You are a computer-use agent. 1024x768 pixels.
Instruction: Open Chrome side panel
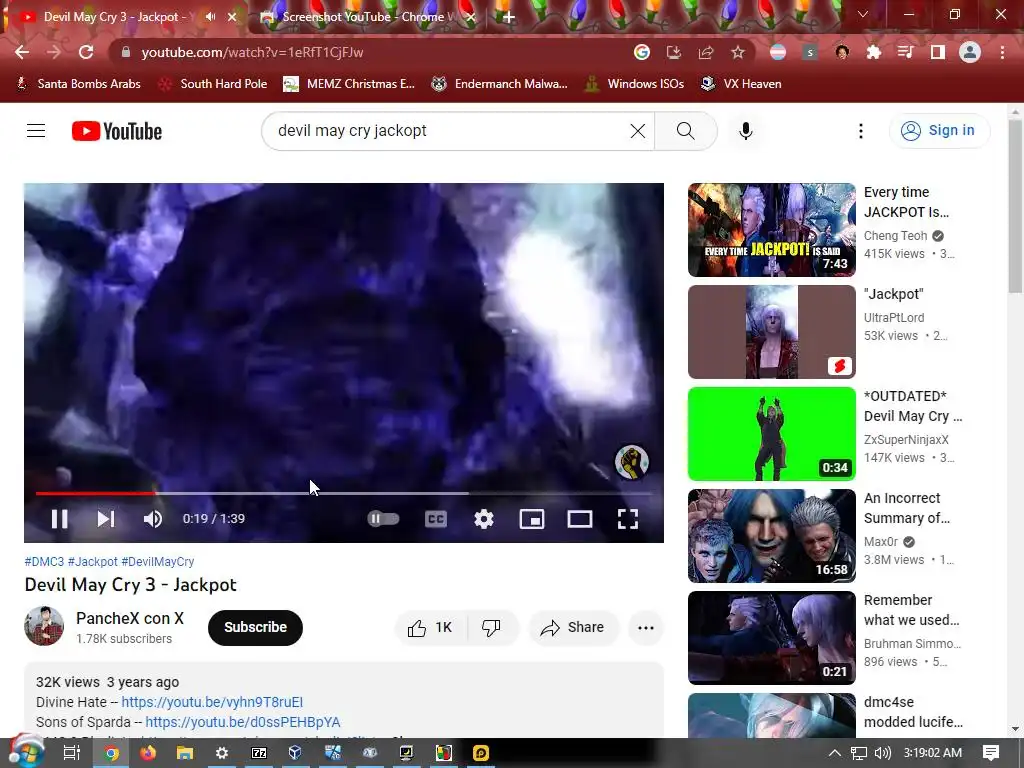point(937,52)
